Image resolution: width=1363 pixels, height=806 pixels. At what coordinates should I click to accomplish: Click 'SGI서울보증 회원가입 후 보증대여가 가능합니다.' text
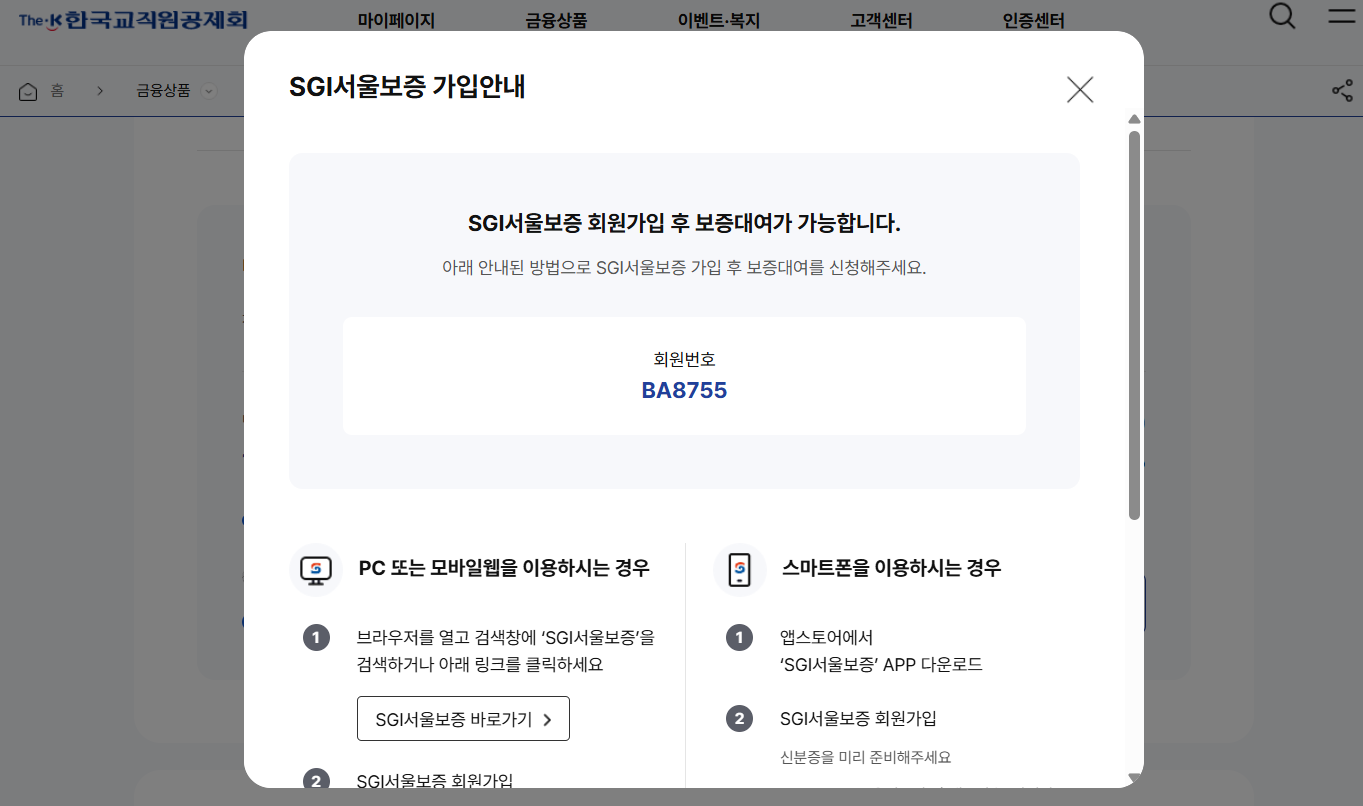684,224
